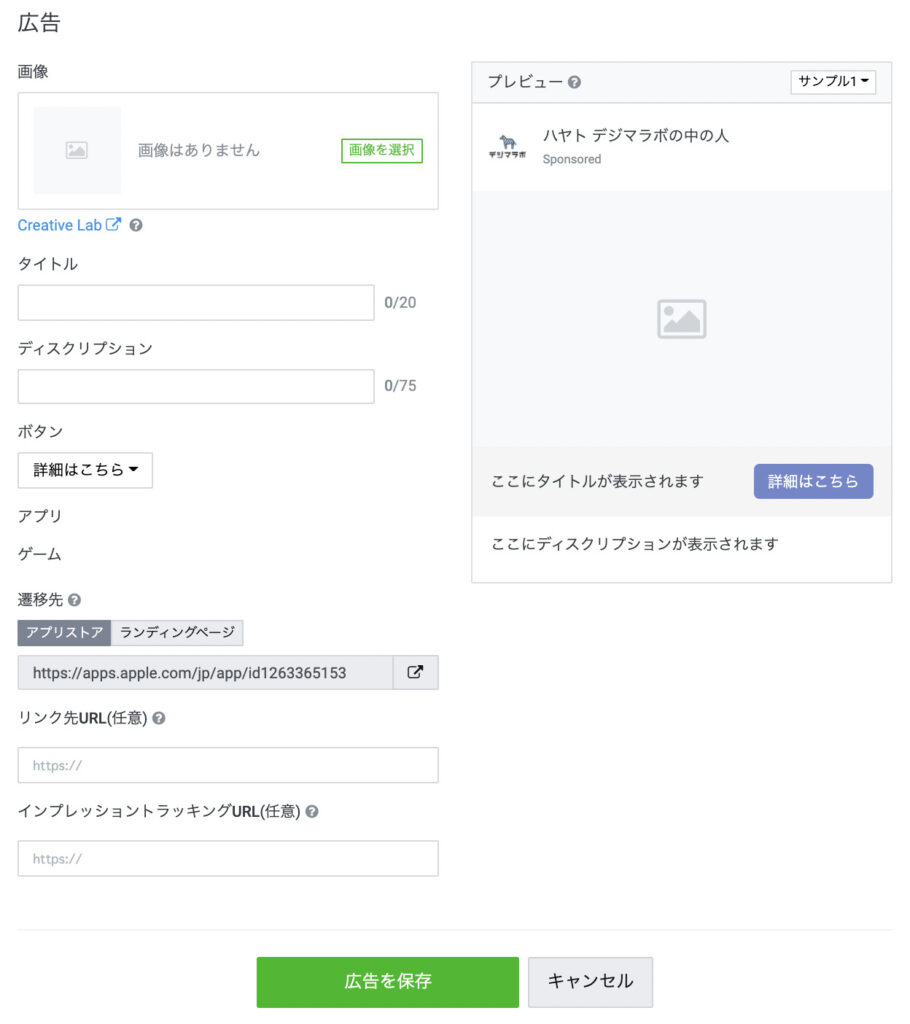The height and width of the screenshot is (1024, 910).
Task: Open the サンプル1 preview selector
Action: [833, 83]
